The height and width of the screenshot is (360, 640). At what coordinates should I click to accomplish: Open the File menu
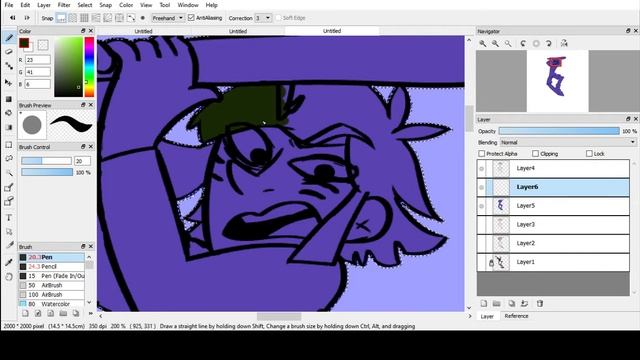(x=9, y=5)
